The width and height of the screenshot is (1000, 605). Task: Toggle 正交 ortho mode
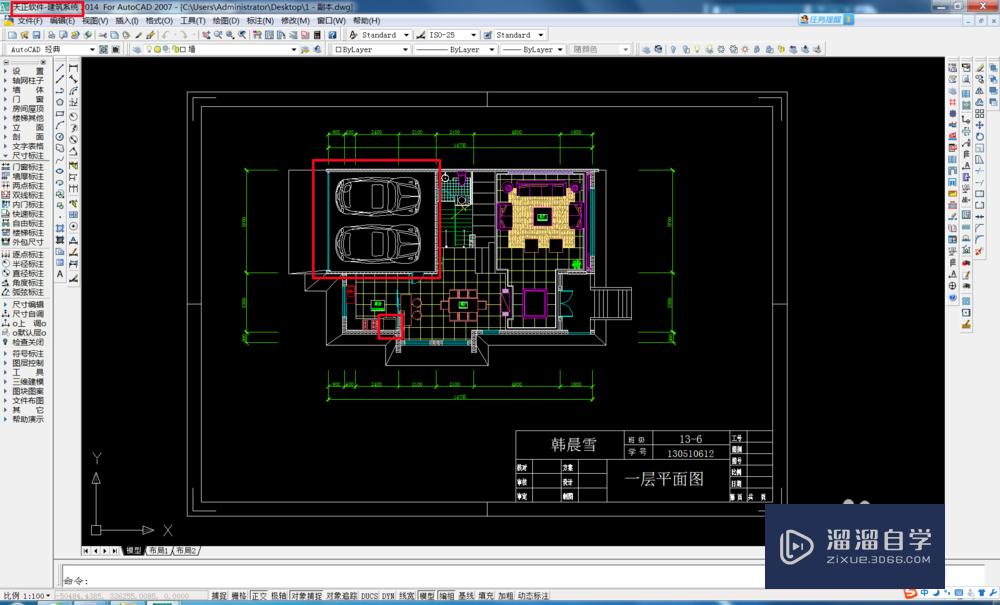[259, 595]
